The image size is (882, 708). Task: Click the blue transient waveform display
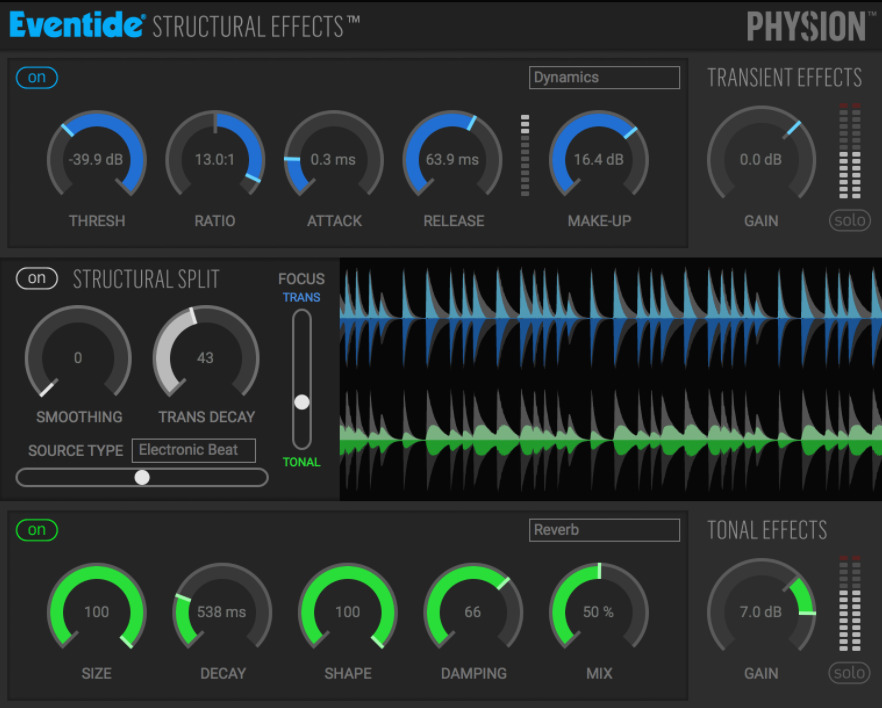tap(611, 319)
